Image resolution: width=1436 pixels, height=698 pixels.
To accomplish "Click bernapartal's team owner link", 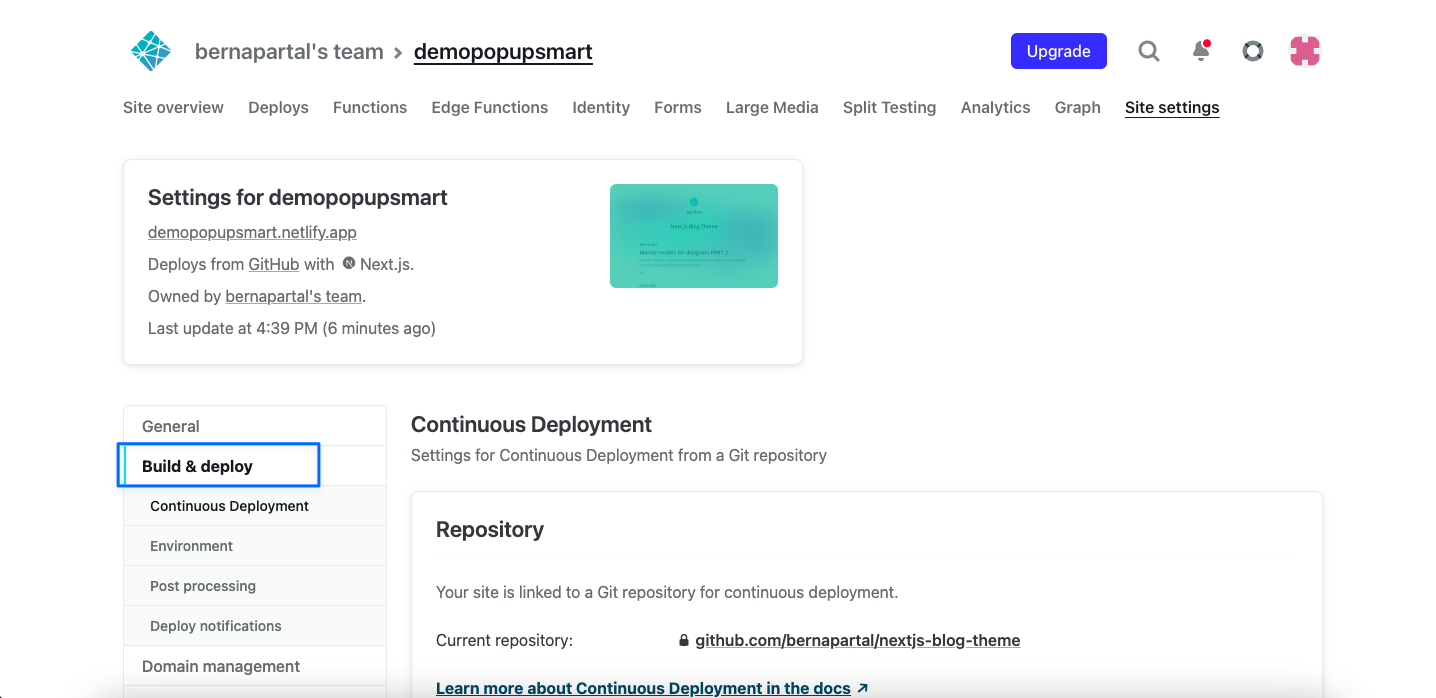I will click(x=293, y=296).
